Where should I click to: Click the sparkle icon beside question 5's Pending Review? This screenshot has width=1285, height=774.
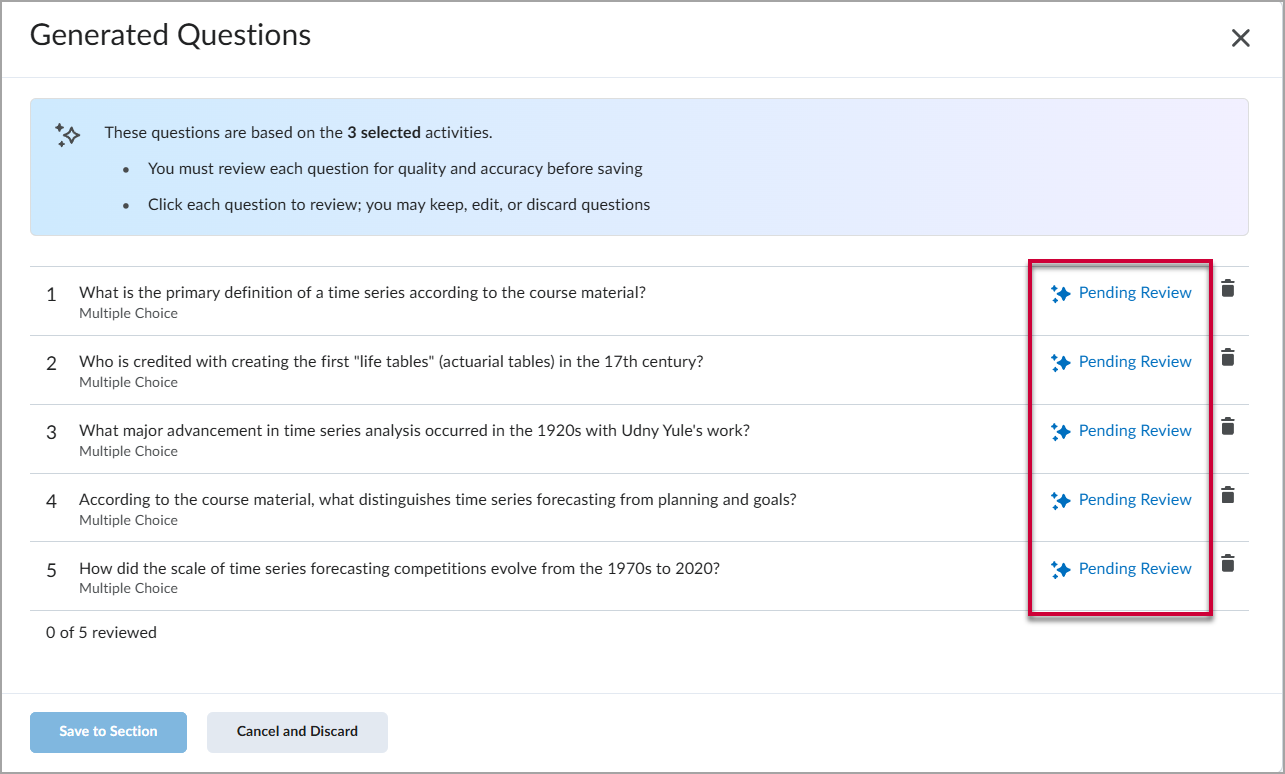[1061, 570]
